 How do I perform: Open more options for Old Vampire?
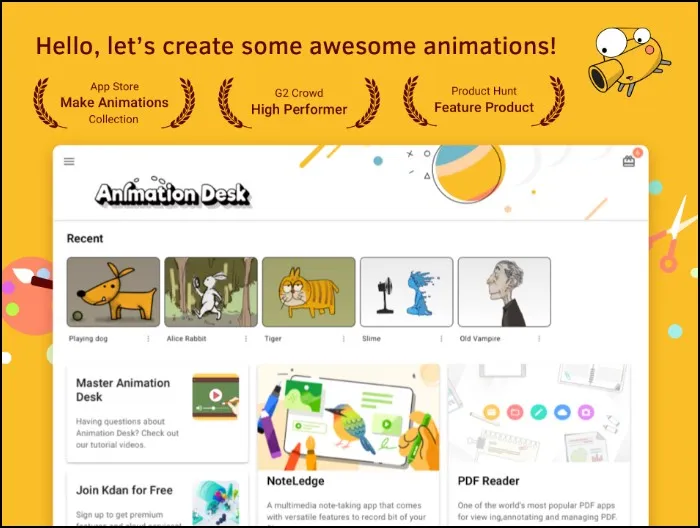(x=539, y=339)
